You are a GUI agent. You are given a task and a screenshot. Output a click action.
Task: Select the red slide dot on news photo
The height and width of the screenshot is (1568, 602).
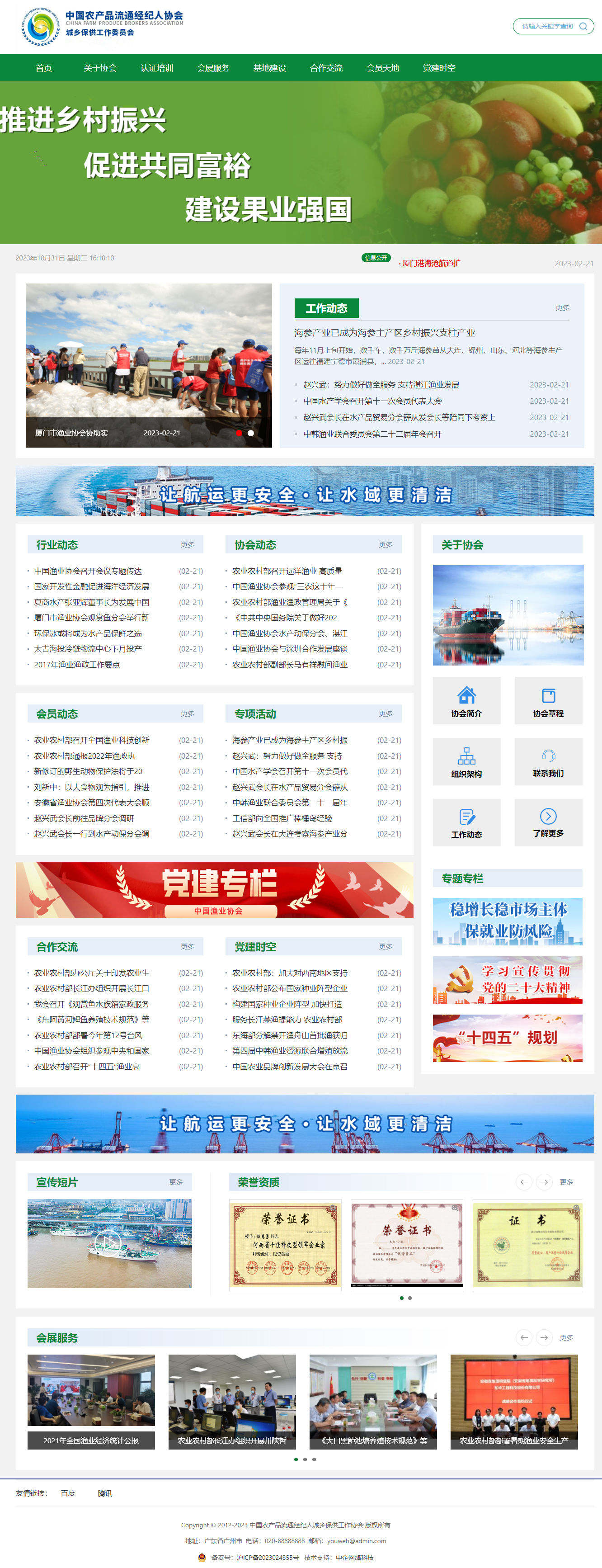(239, 433)
